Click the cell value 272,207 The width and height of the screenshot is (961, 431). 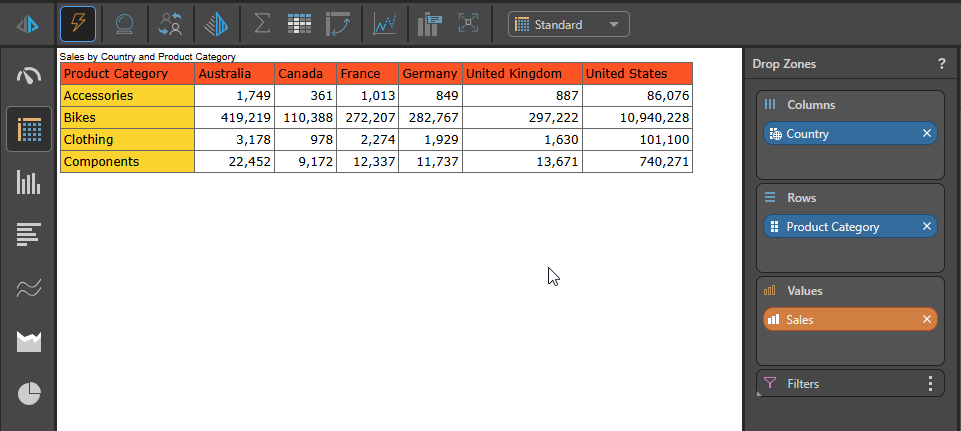pos(368,118)
